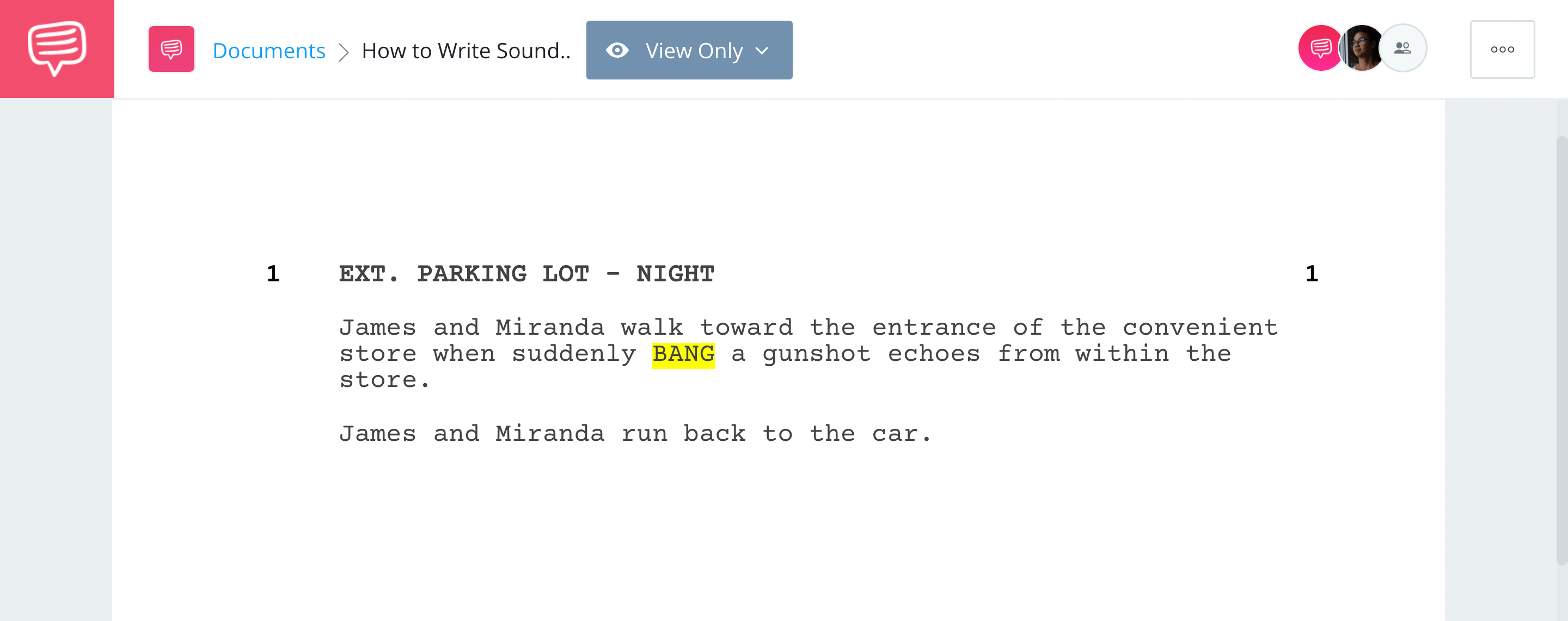Viewport: 1568px width, 621px height.
Task: Click the How to Write Sound breadcrumb
Action: pyautogui.click(x=466, y=49)
